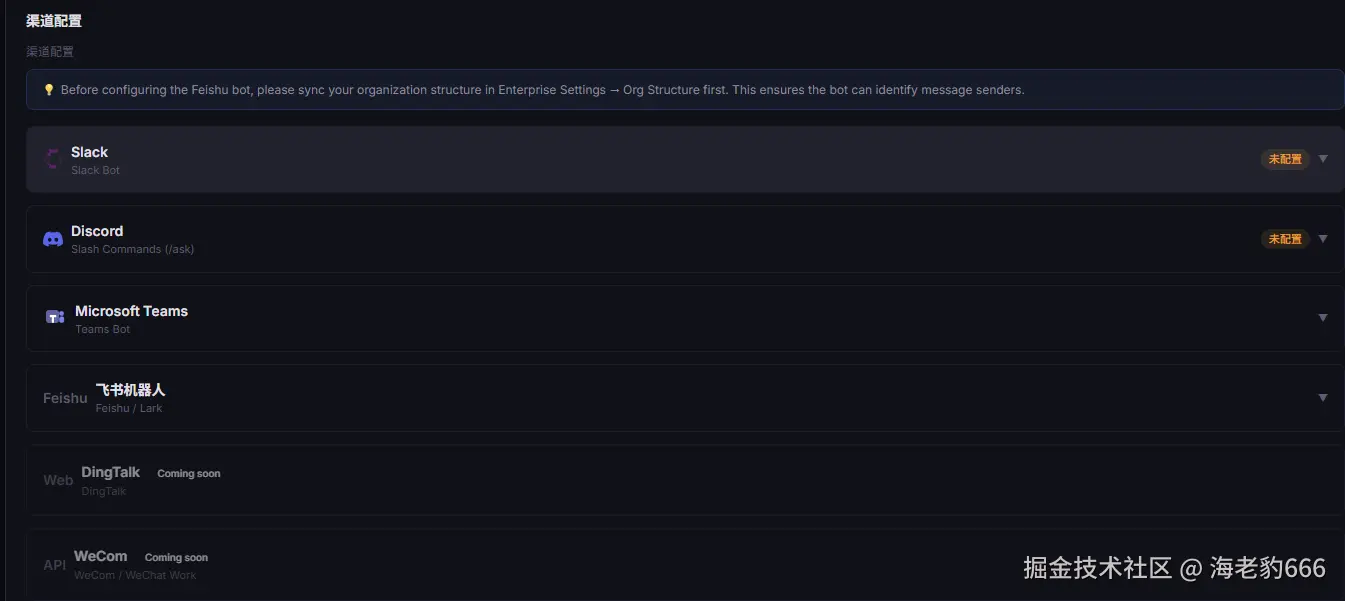Click the lightbulb tip icon
This screenshot has width=1345, height=601.
(x=48, y=90)
